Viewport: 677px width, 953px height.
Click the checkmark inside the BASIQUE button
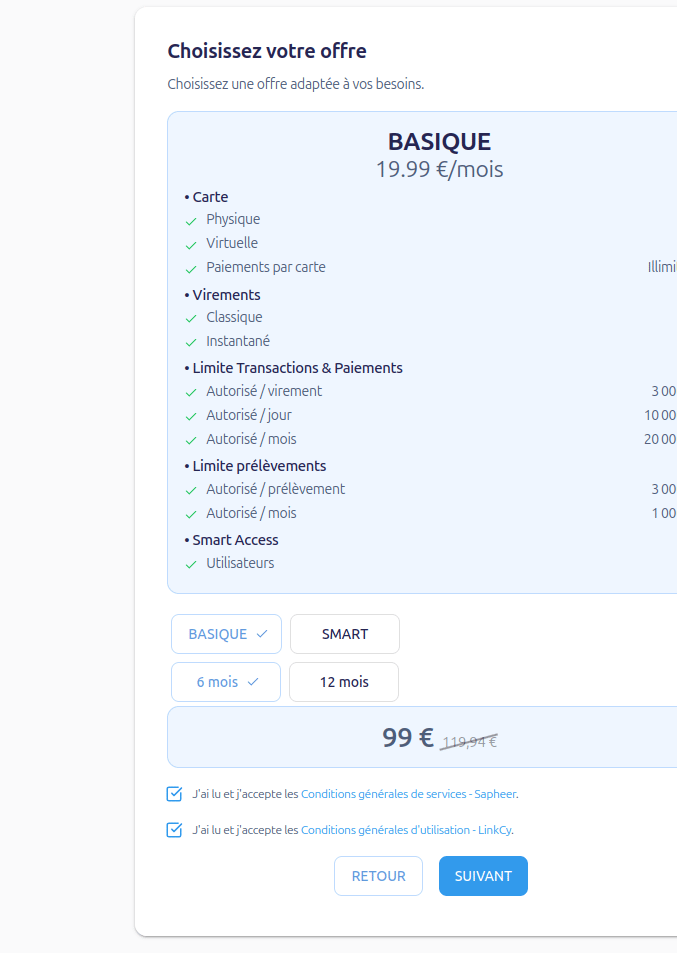[262, 634]
